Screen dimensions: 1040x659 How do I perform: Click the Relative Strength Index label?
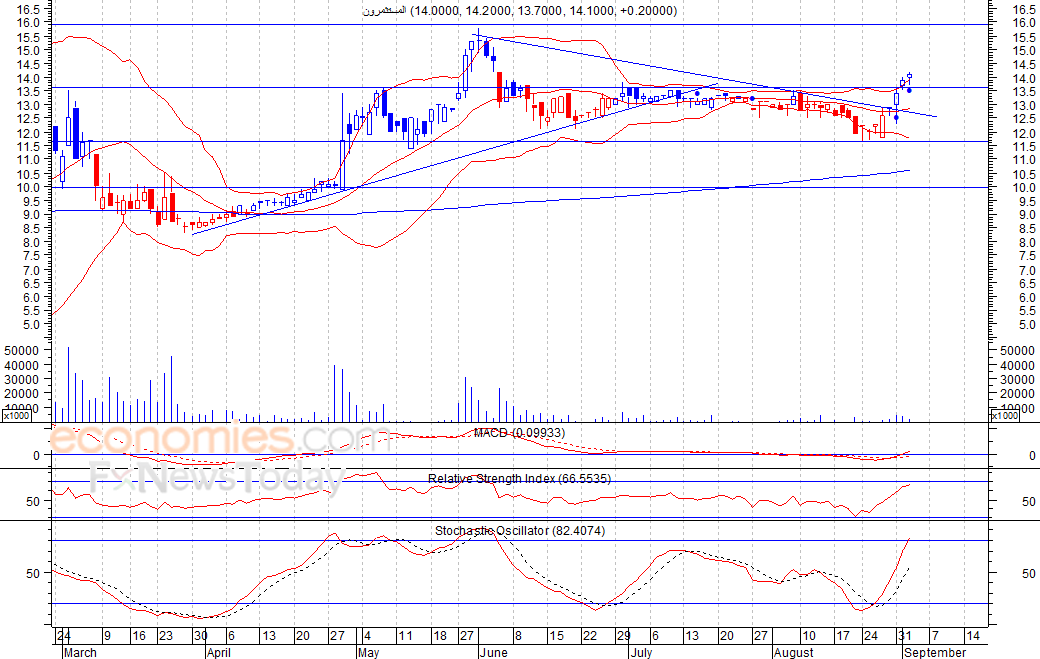(x=519, y=479)
